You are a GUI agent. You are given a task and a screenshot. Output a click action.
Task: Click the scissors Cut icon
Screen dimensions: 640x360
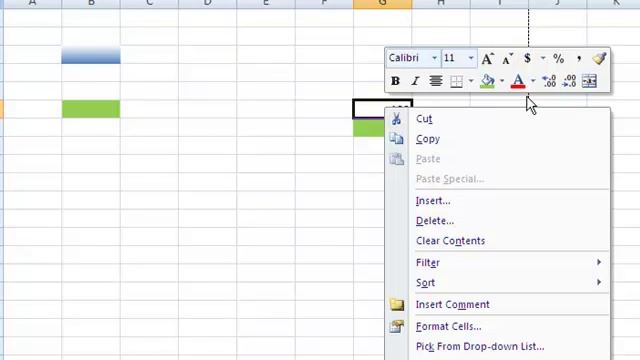[396, 119]
